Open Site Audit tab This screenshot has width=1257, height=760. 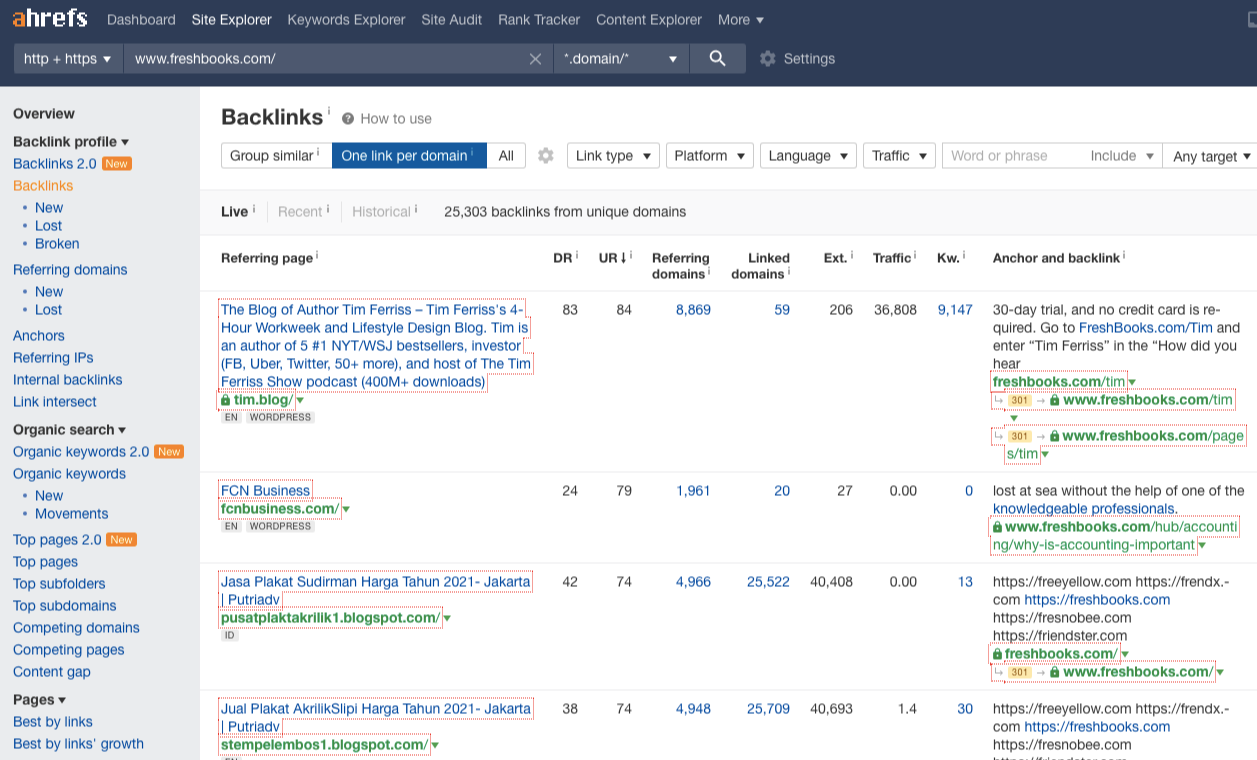pyautogui.click(x=451, y=20)
